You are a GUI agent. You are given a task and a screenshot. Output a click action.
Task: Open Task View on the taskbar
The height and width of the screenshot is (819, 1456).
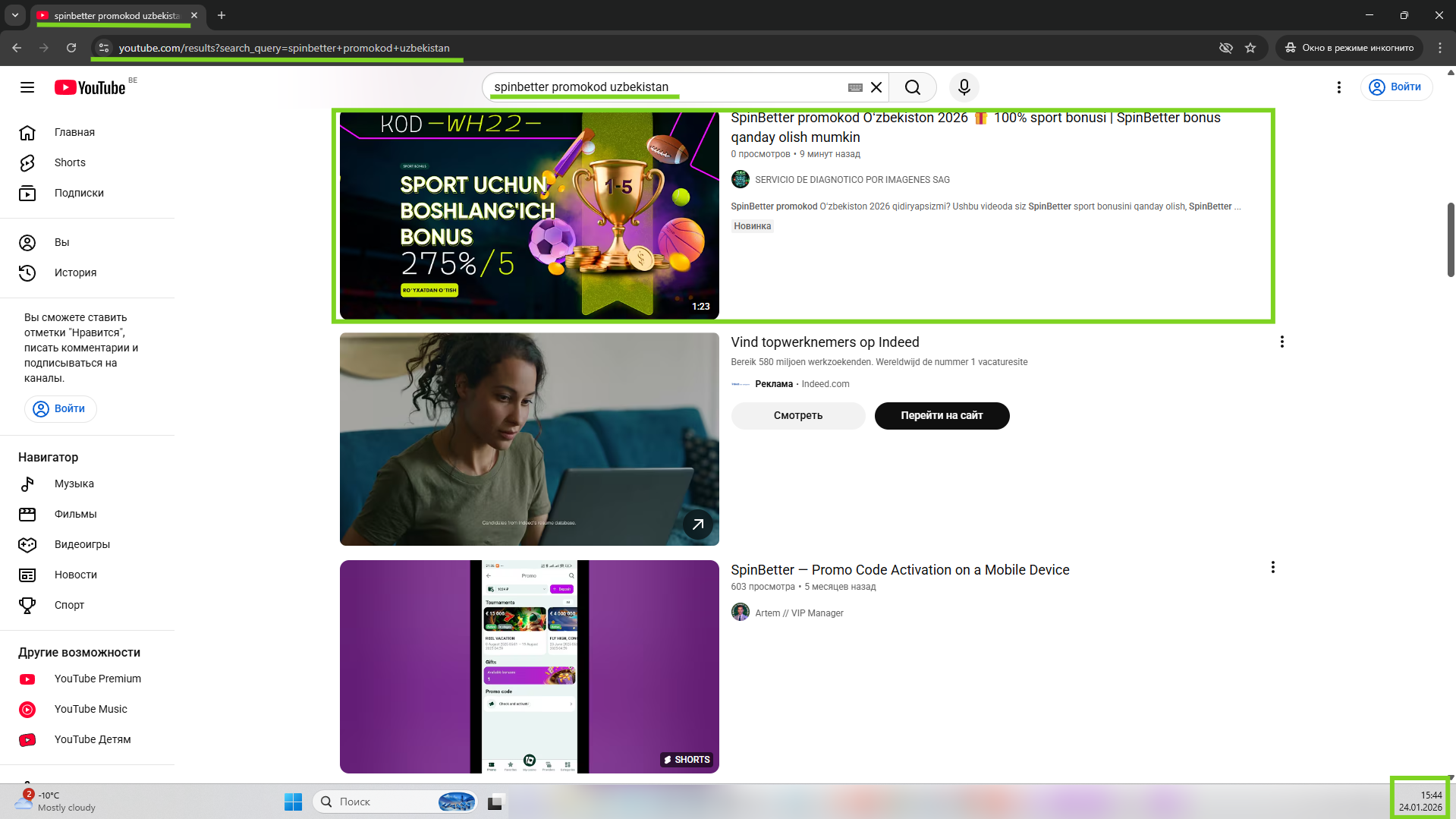[x=495, y=802]
